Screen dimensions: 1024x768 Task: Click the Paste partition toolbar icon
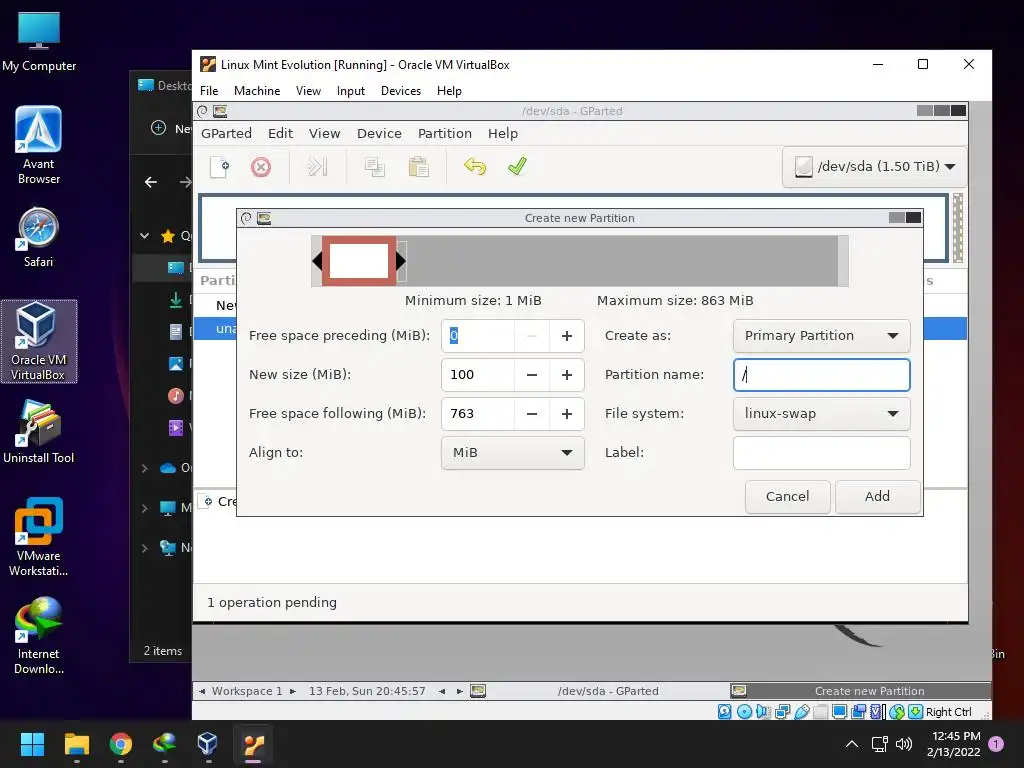click(x=419, y=167)
